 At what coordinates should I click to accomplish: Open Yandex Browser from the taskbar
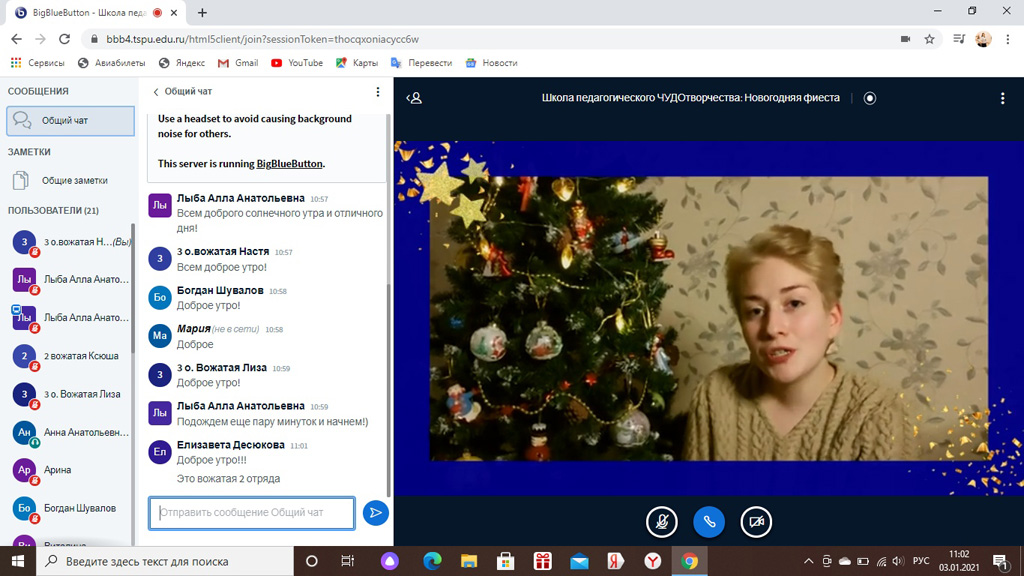pyautogui.click(x=652, y=561)
